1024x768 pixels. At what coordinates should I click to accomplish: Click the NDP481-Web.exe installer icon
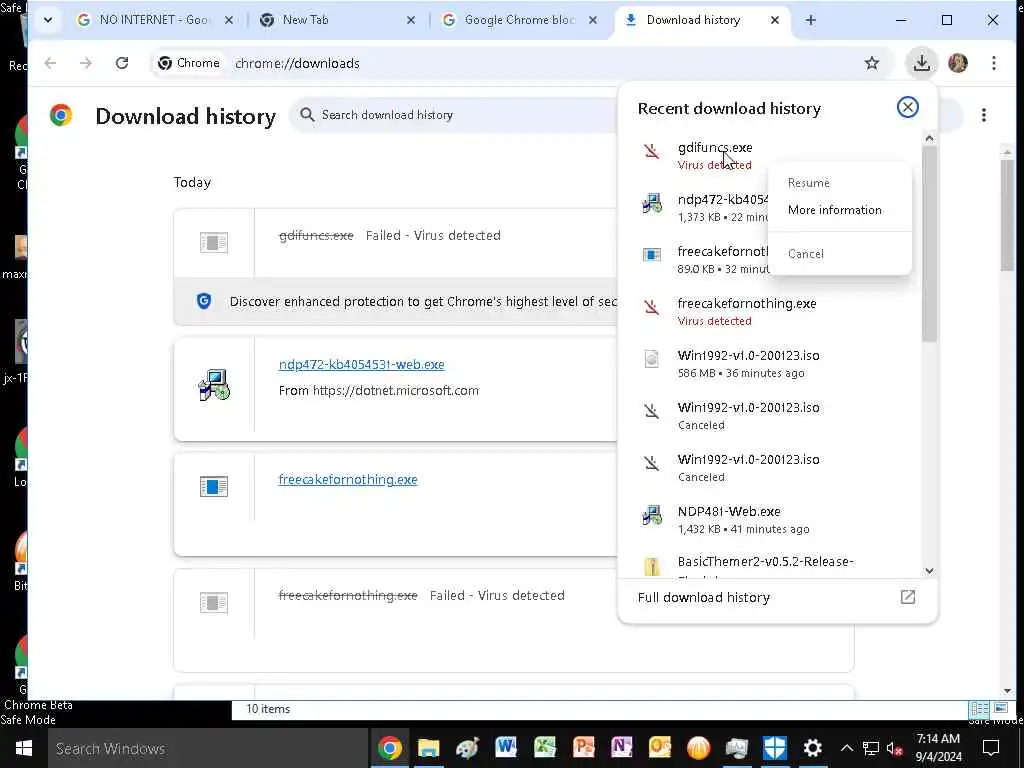click(652, 515)
